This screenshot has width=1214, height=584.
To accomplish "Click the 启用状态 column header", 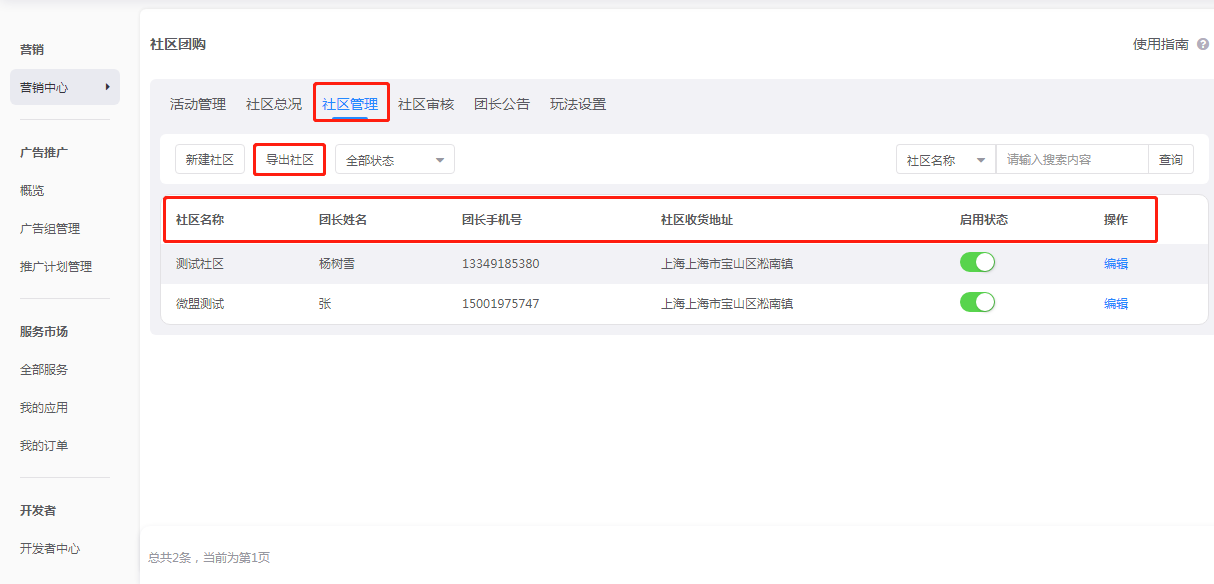I will (984, 220).
